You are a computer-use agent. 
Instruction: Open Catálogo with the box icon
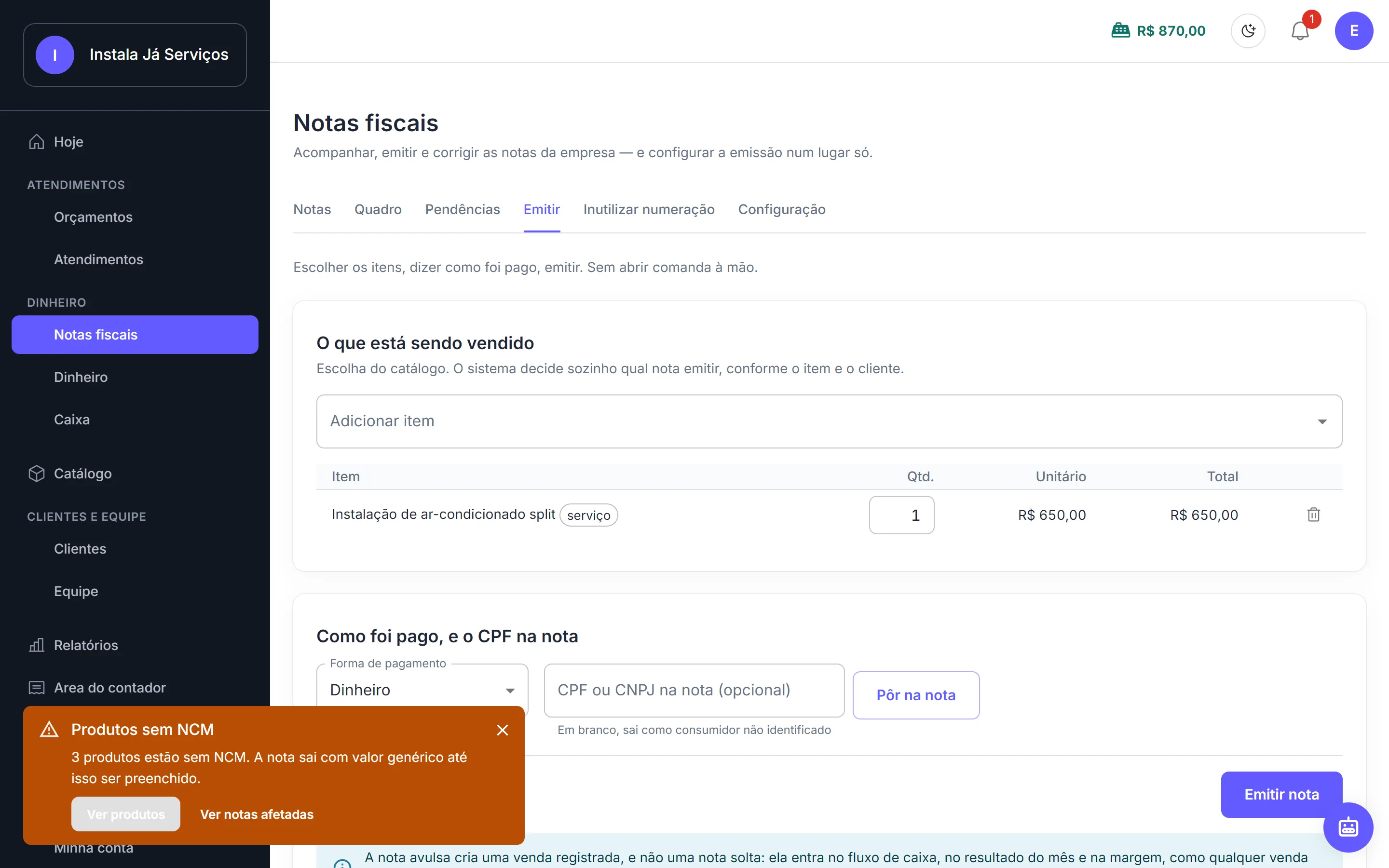point(37,474)
